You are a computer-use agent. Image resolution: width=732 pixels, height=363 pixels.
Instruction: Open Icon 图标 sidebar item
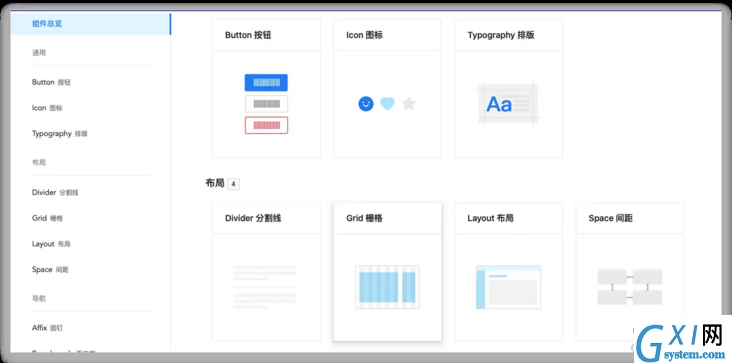tap(47, 108)
